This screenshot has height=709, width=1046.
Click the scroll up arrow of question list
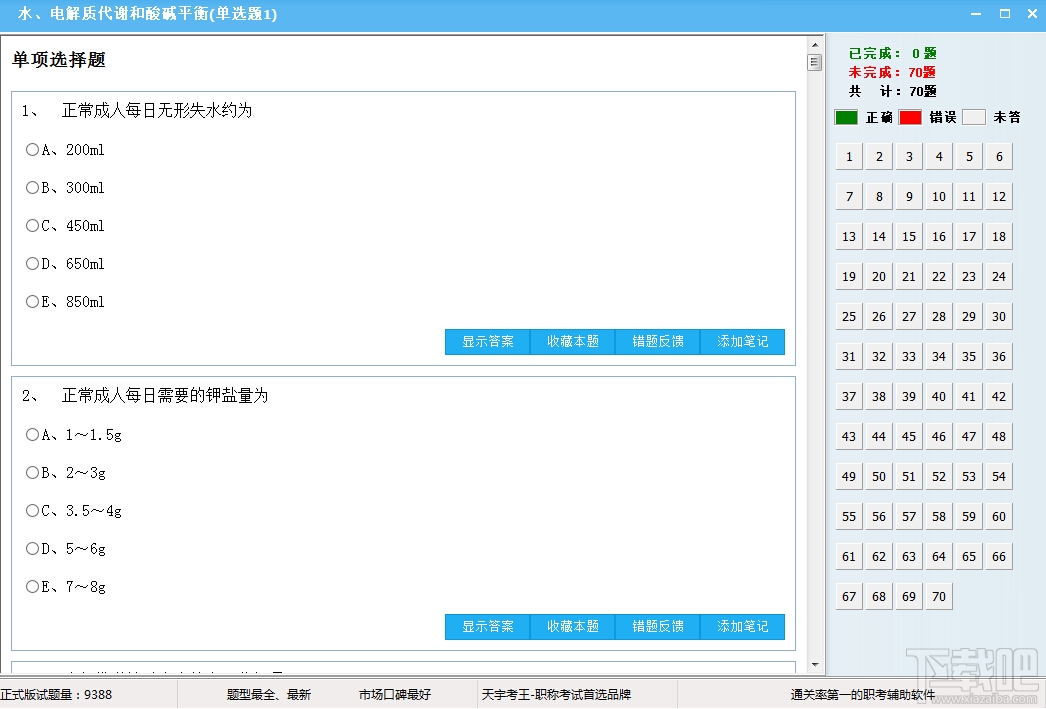coord(815,45)
